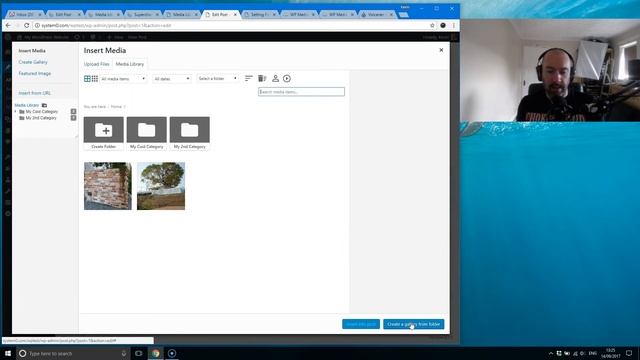Click Create a gallery from folder button
Image resolution: width=640 pixels, height=360 pixels.
pyautogui.click(x=413, y=324)
